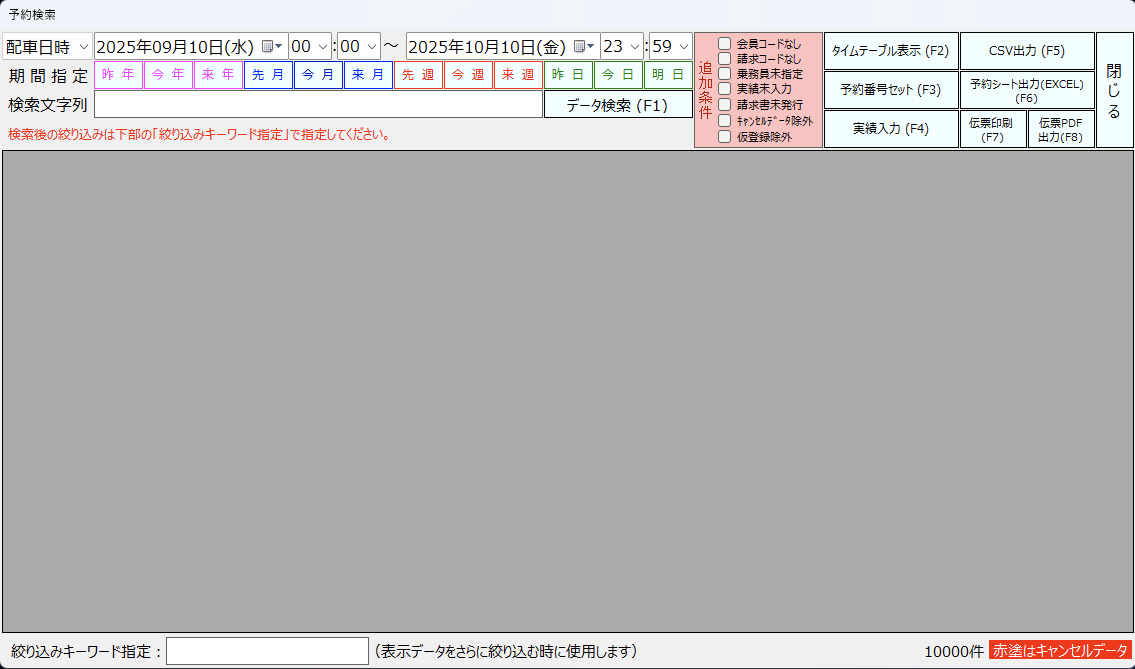The width and height of the screenshot is (1135, 669).
Task: Enable キャンセルデータ除外 filter
Action: (723, 120)
